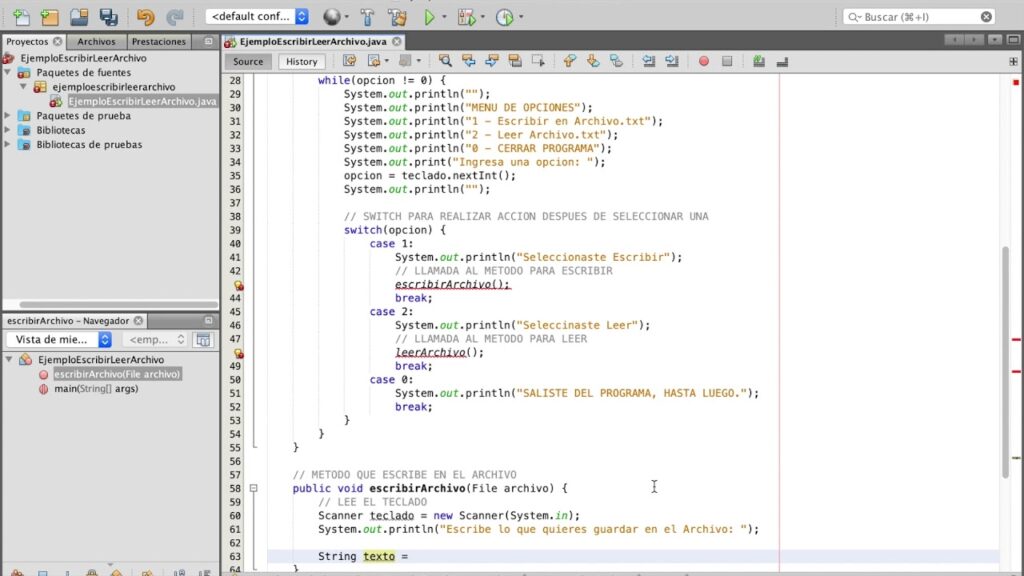The width and height of the screenshot is (1024, 576).
Task: Click the editor vertical scrollbar
Action: [1005, 360]
